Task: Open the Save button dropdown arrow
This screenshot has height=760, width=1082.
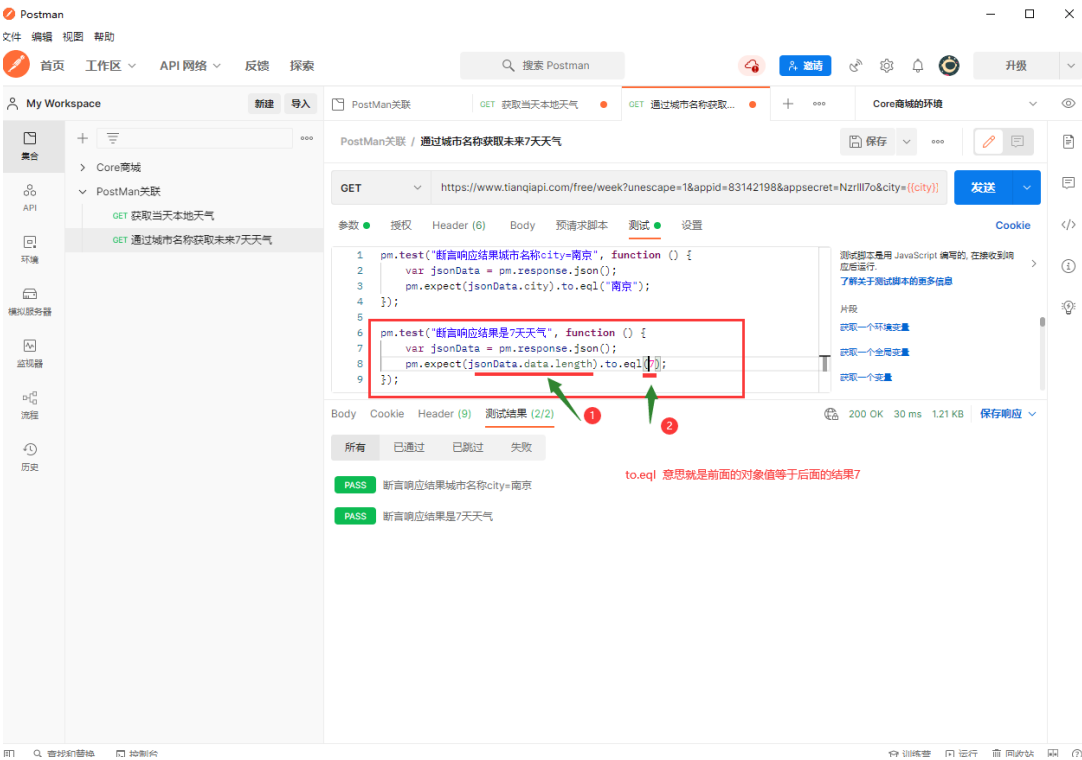Action: pos(907,142)
